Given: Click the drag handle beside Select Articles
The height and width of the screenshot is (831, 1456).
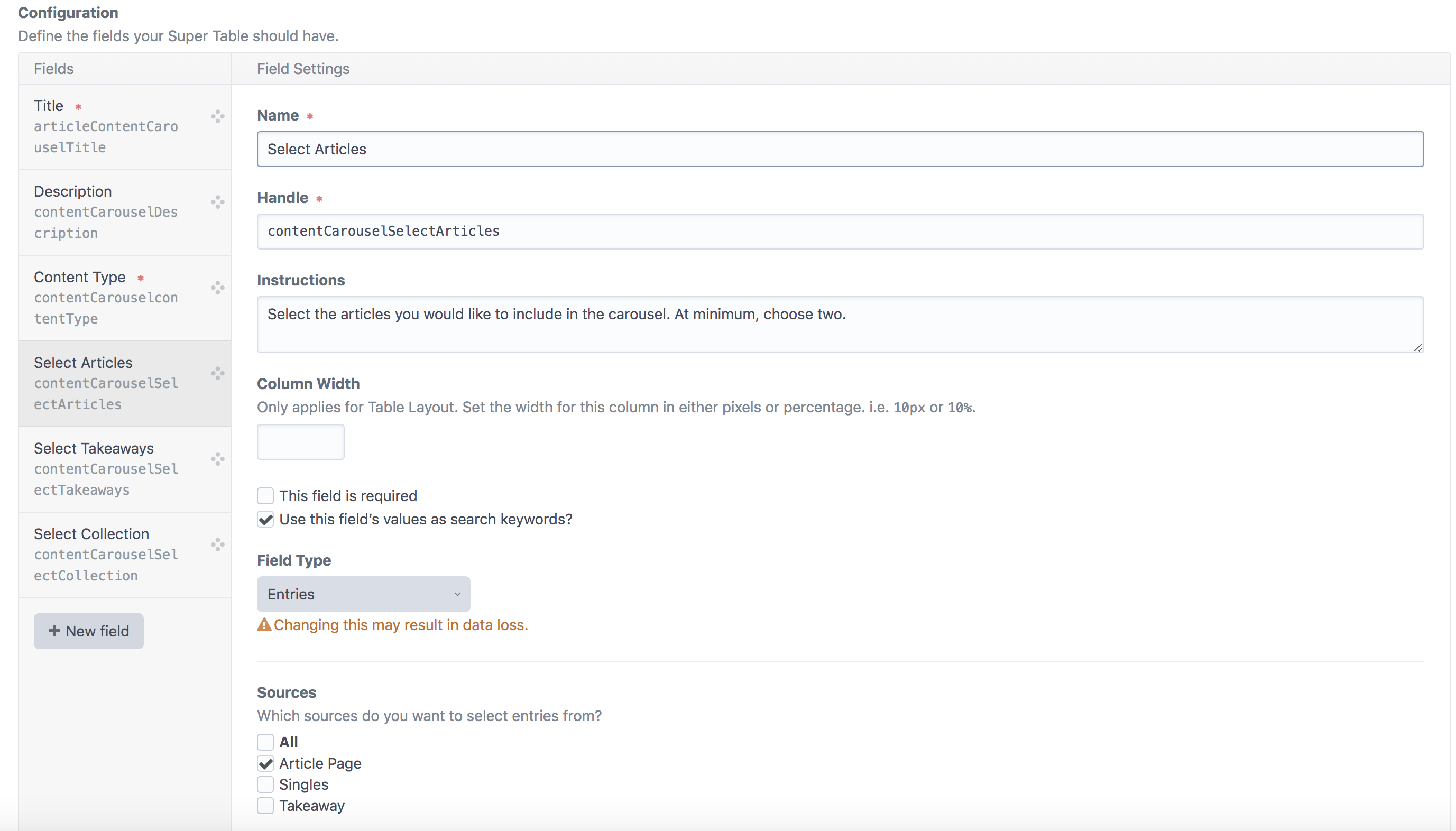Looking at the screenshot, I should [x=217, y=373].
